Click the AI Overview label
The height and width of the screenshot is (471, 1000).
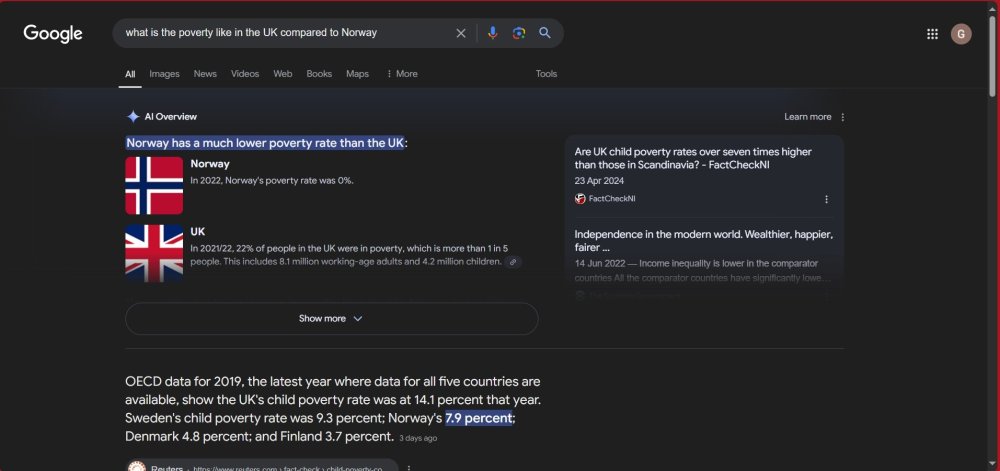pyautogui.click(x=171, y=117)
